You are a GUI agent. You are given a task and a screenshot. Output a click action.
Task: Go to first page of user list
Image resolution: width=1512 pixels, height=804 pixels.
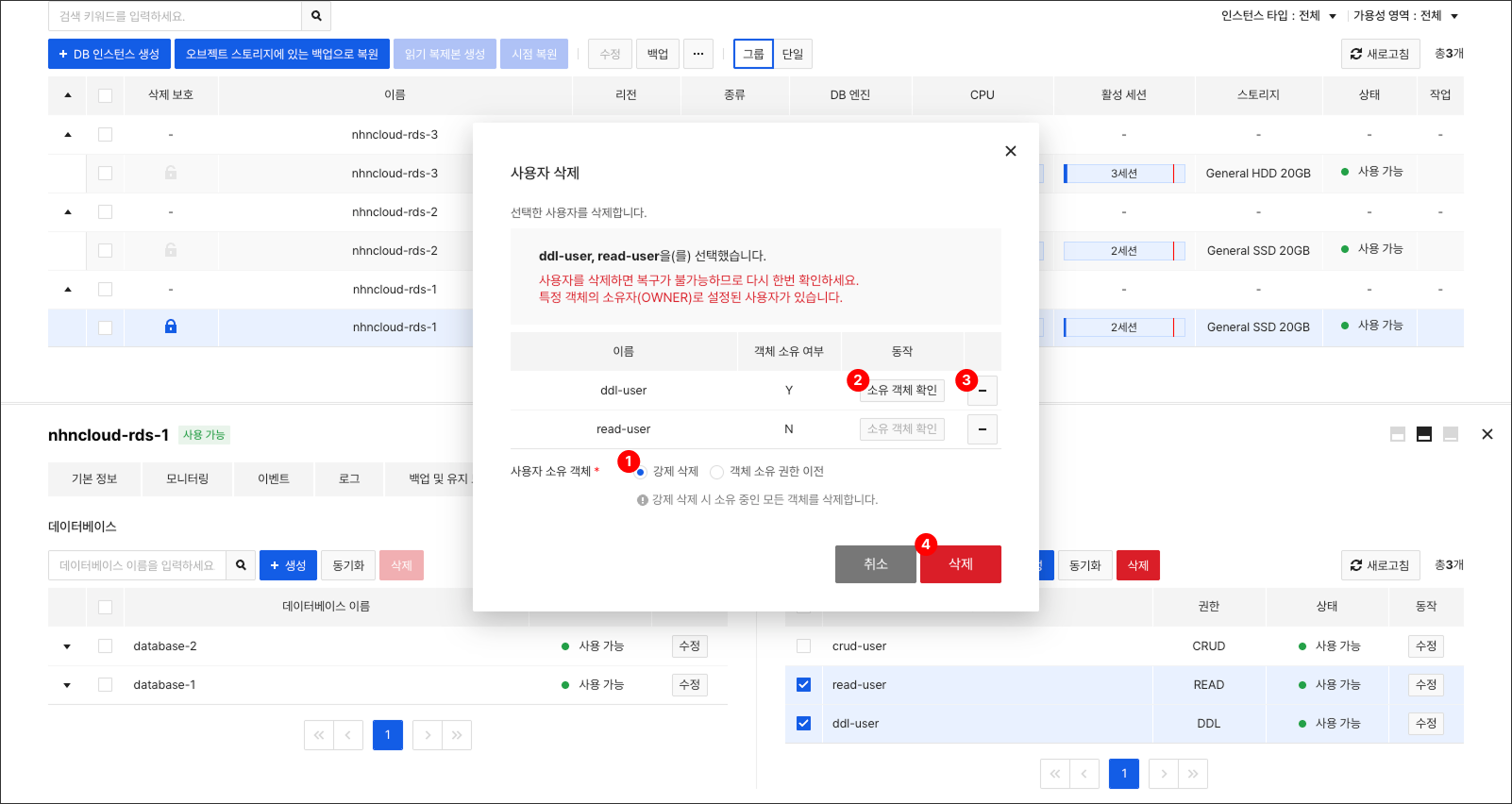(x=1055, y=774)
